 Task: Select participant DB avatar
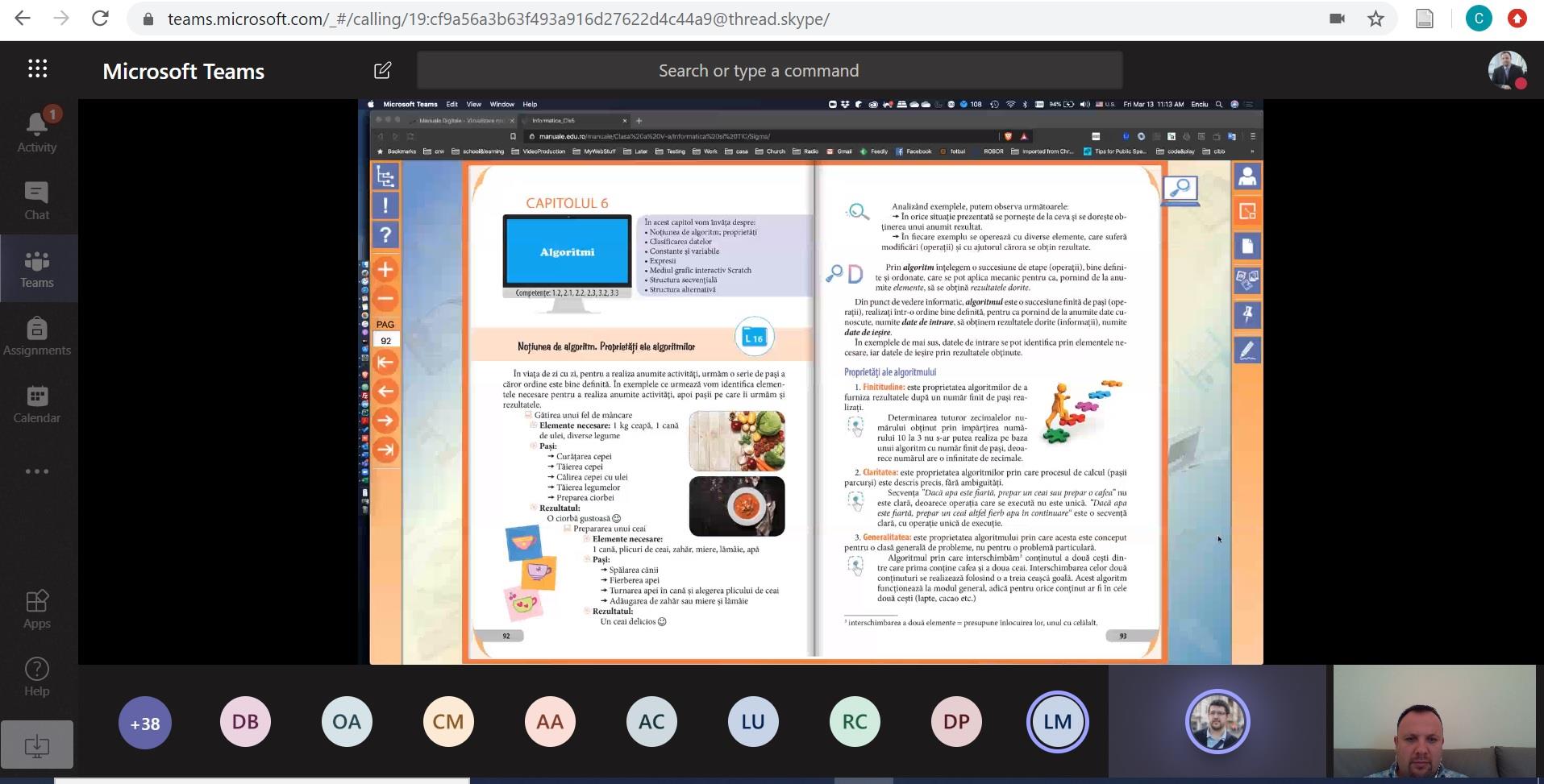[x=245, y=721]
